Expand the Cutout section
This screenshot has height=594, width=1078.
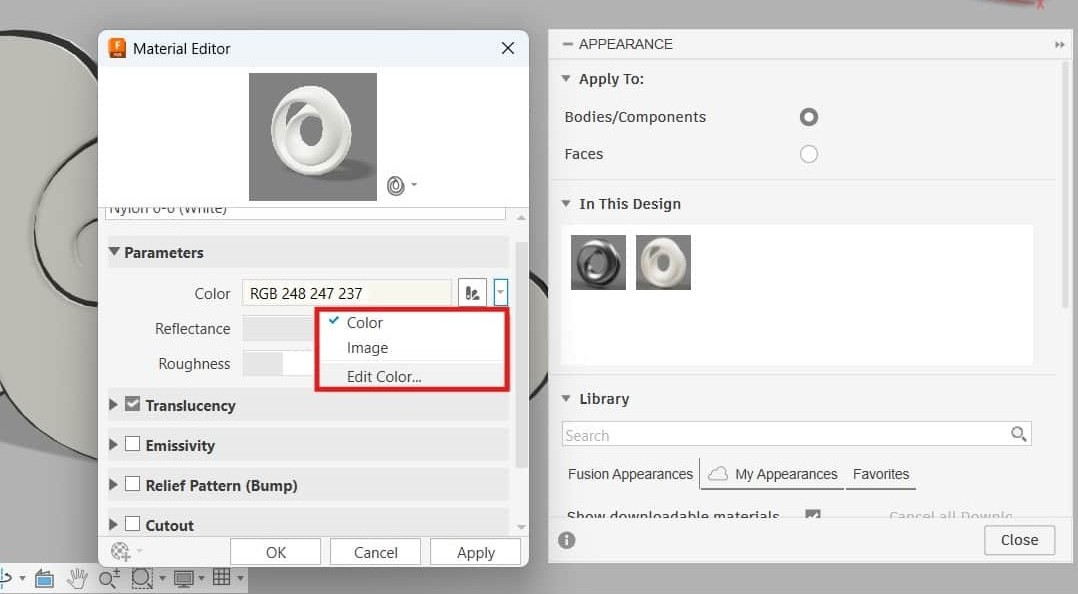[x=113, y=524]
